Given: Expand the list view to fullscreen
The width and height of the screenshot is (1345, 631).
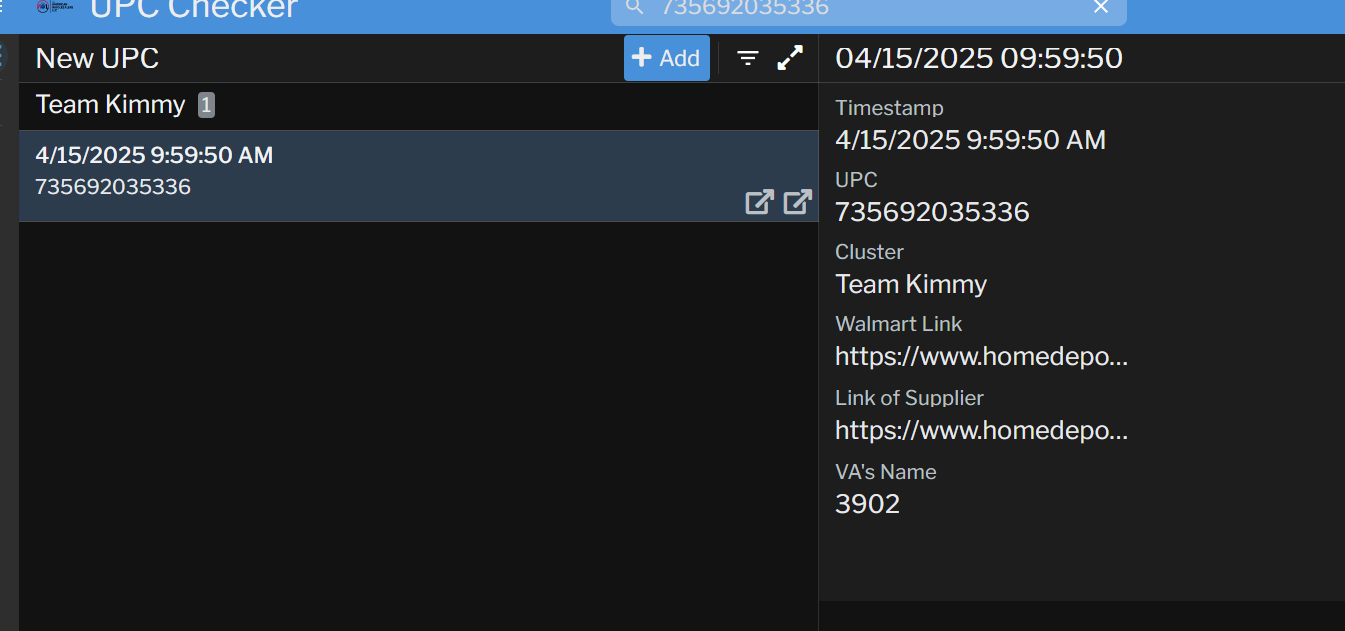Looking at the screenshot, I should click(x=791, y=58).
